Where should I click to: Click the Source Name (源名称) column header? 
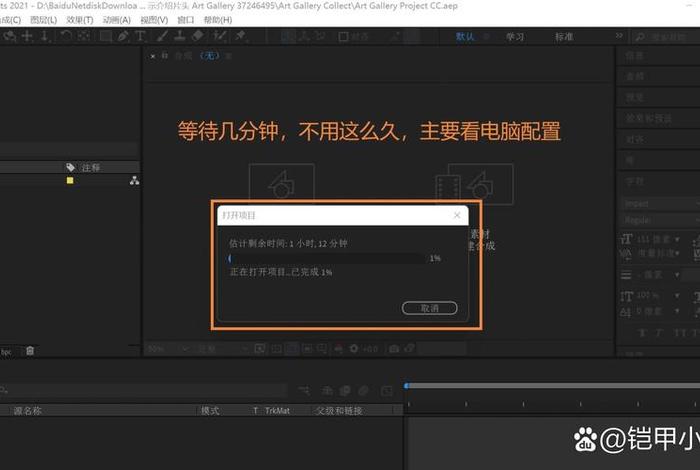coord(27,411)
